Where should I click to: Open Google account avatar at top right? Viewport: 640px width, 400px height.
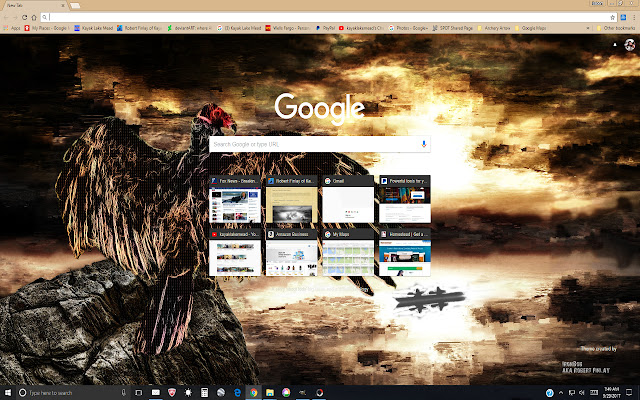(629, 45)
